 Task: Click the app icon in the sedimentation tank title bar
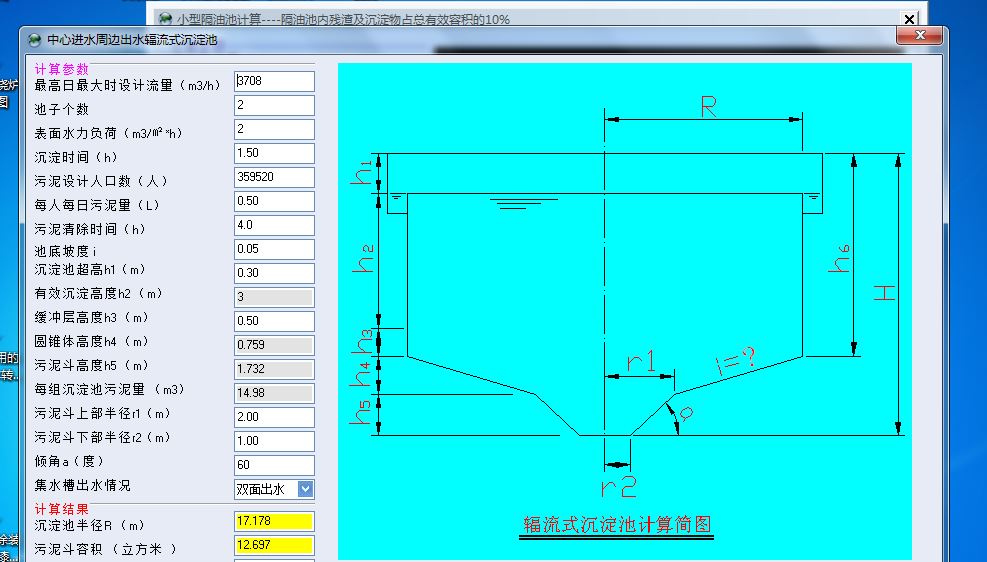[x=35, y=40]
